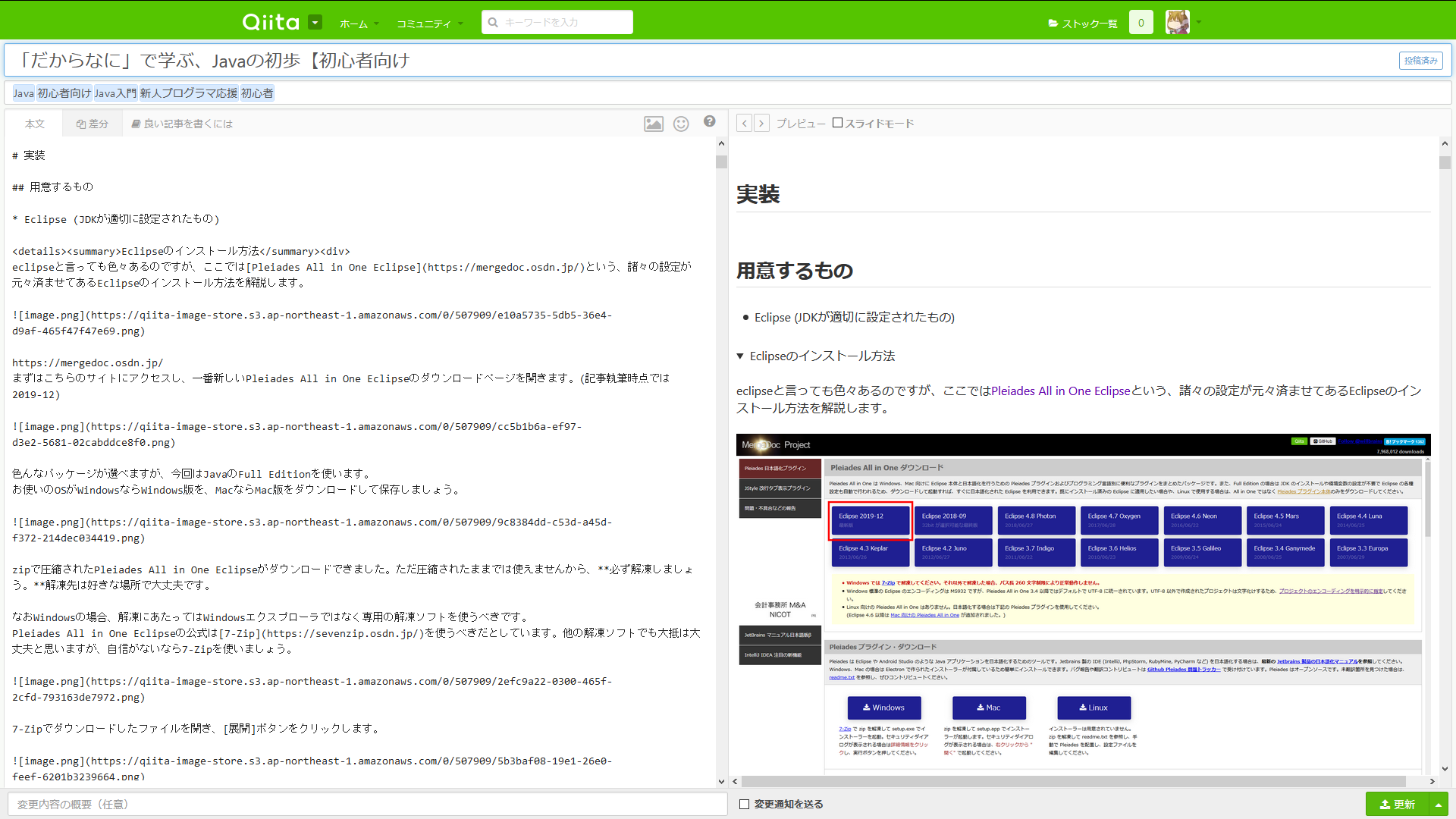The height and width of the screenshot is (819, 1456).
Task: Click the Qiita logo
Action: tap(271, 22)
